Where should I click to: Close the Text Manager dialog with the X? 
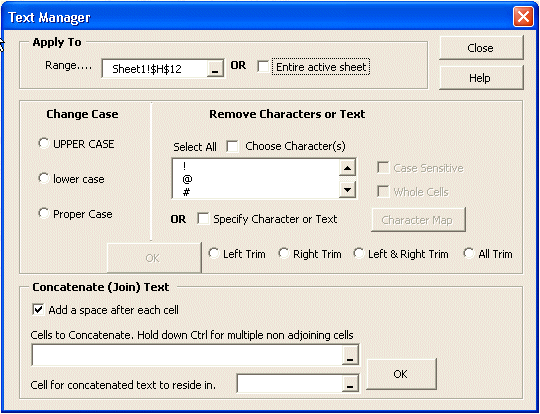(523, 17)
